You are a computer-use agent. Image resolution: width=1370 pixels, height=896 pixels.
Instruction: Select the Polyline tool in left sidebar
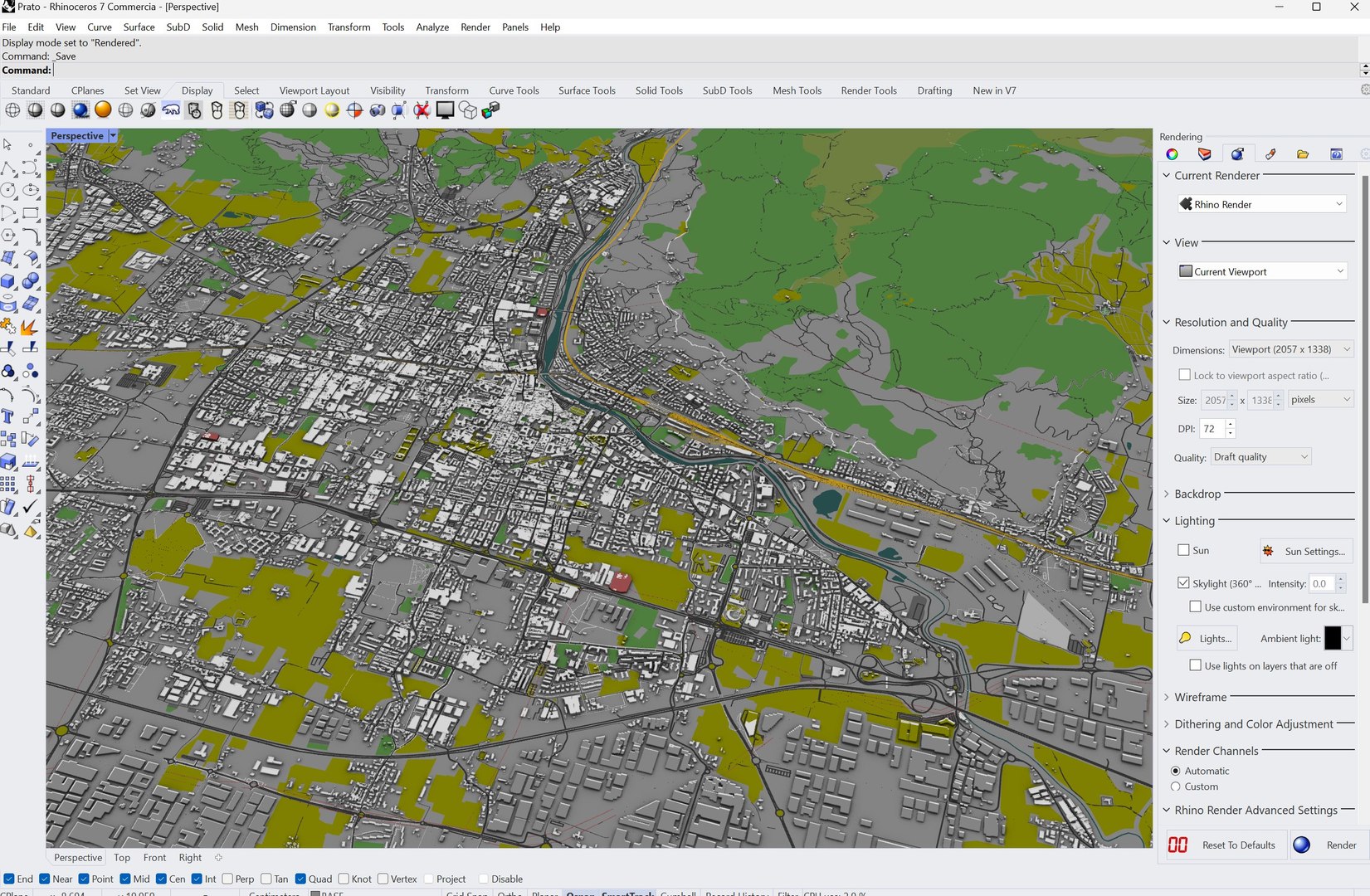point(8,168)
